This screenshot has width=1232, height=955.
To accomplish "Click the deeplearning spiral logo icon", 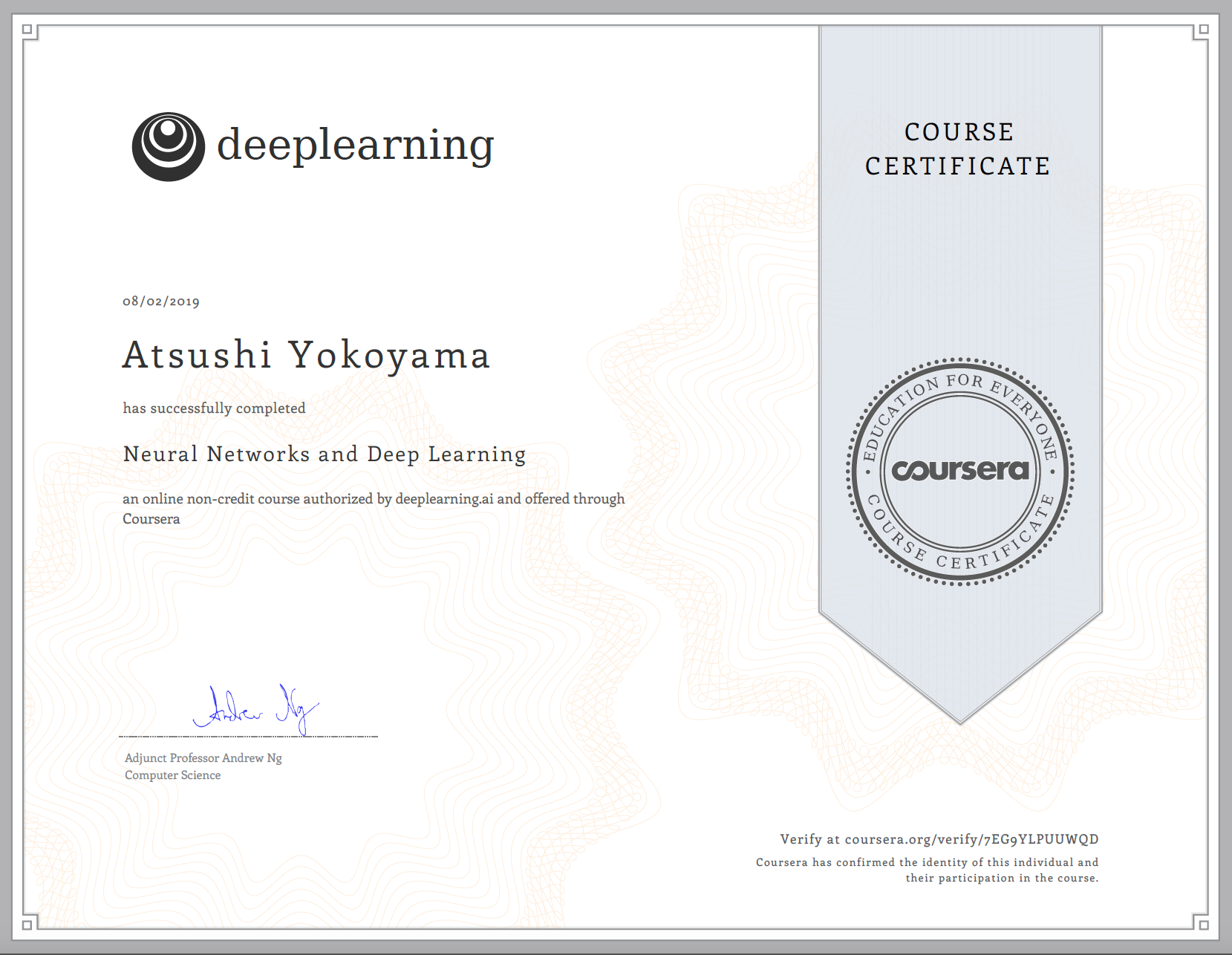I will pyautogui.click(x=166, y=145).
